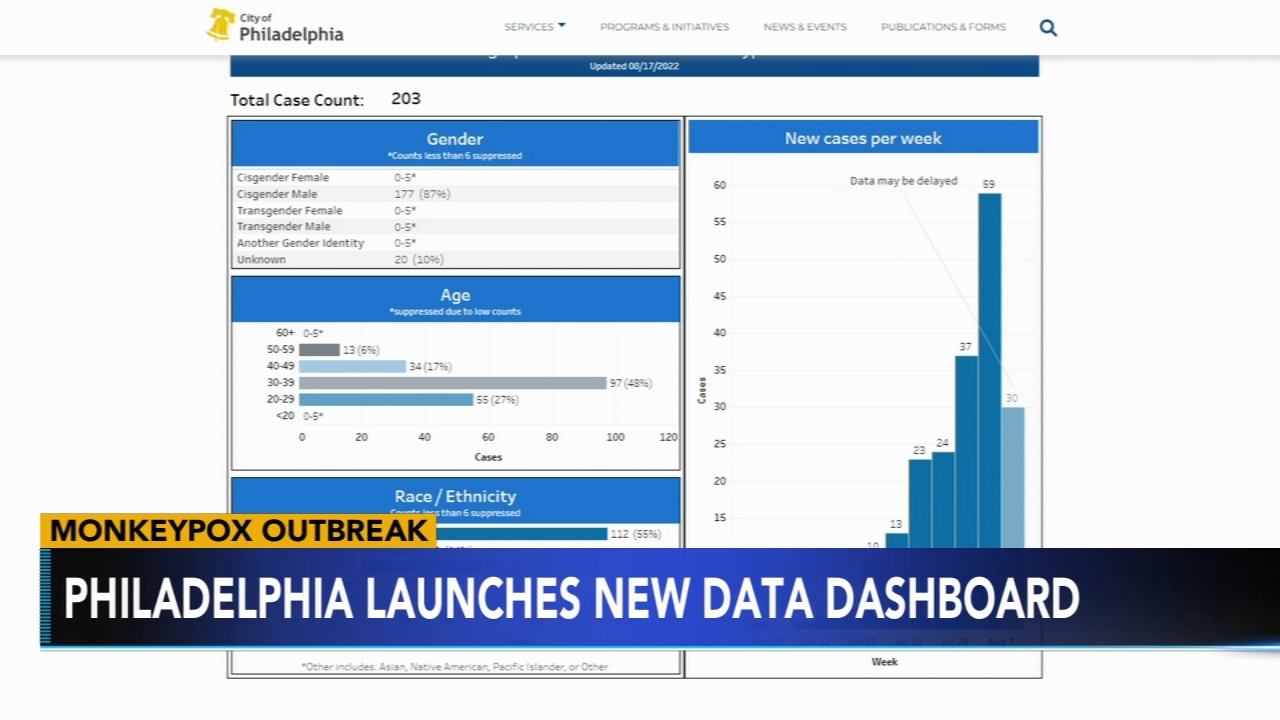Viewport: 1280px width, 720px height.
Task: Click the Data may be delayed annotation
Action: tap(904, 181)
